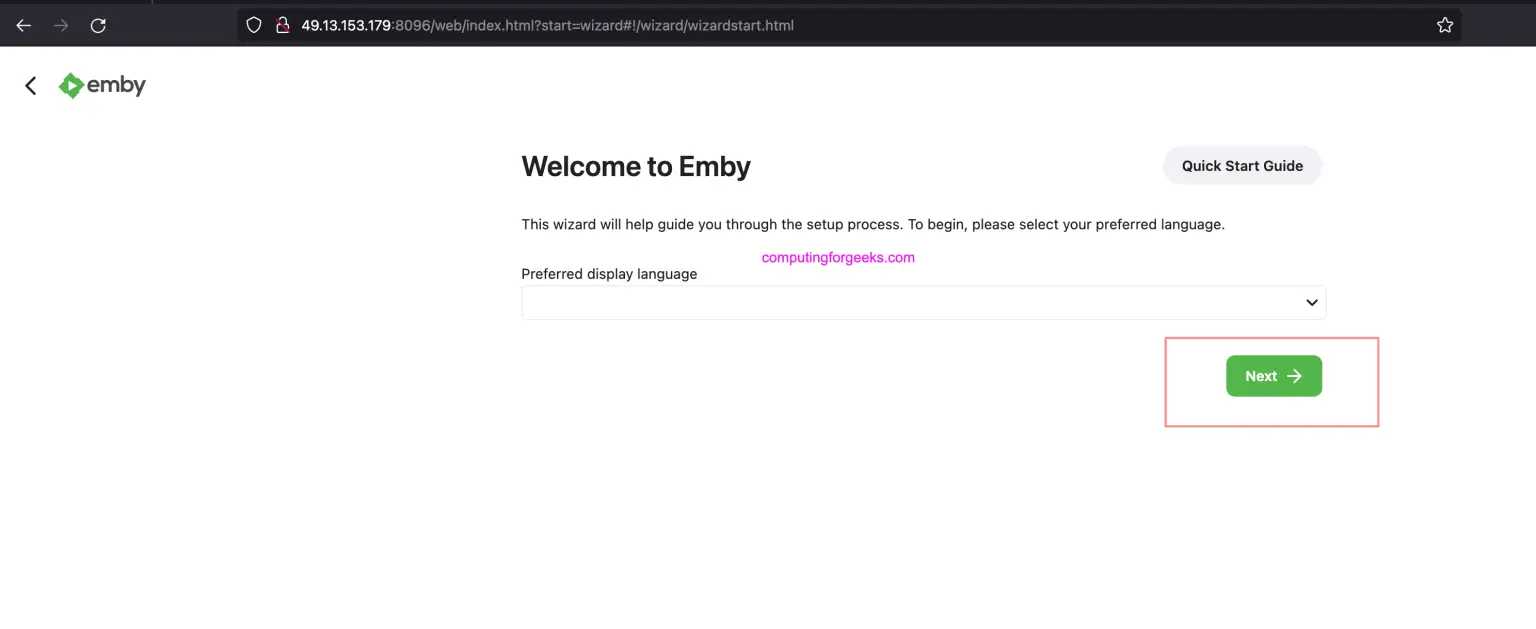Screen dimensions: 1536x629
Task: Click the Next button
Action: (1273, 375)
